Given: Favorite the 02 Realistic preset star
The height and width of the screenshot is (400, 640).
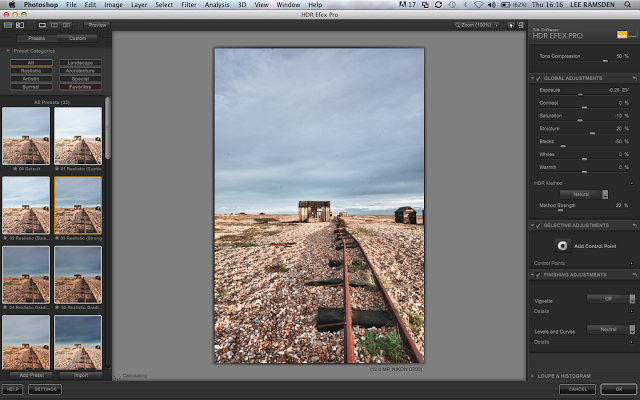Looking at the screenshot, I should click(5, 238).
